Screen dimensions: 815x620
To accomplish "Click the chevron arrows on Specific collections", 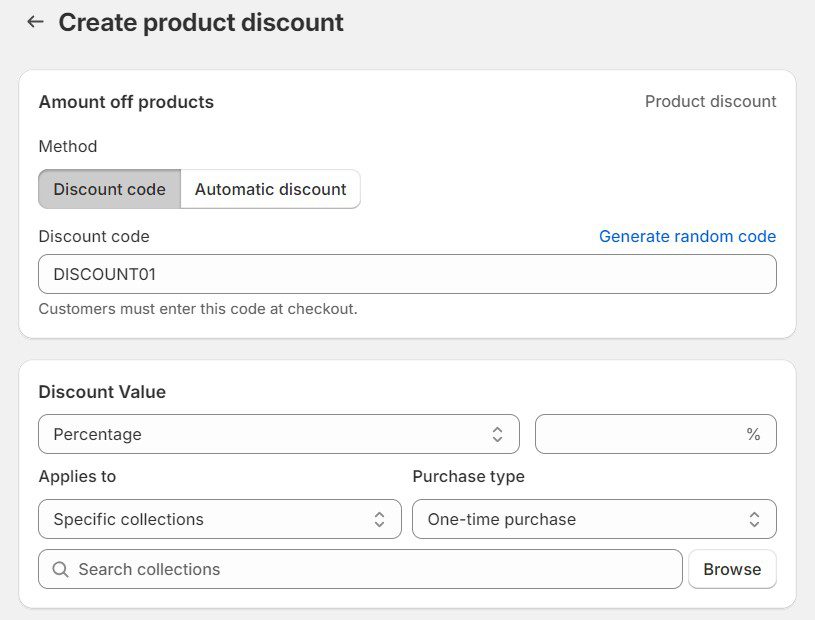I will pos(380,519).
